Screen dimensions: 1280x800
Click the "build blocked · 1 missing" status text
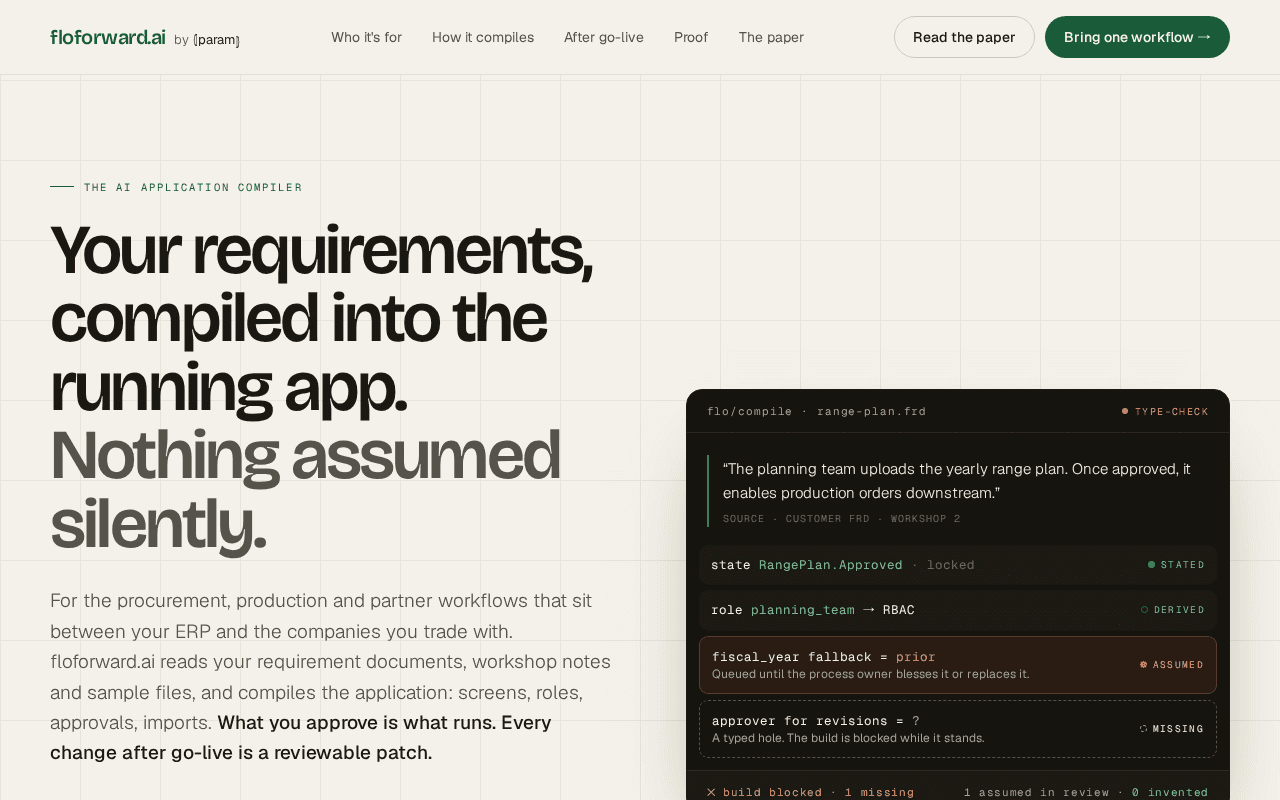818,792
